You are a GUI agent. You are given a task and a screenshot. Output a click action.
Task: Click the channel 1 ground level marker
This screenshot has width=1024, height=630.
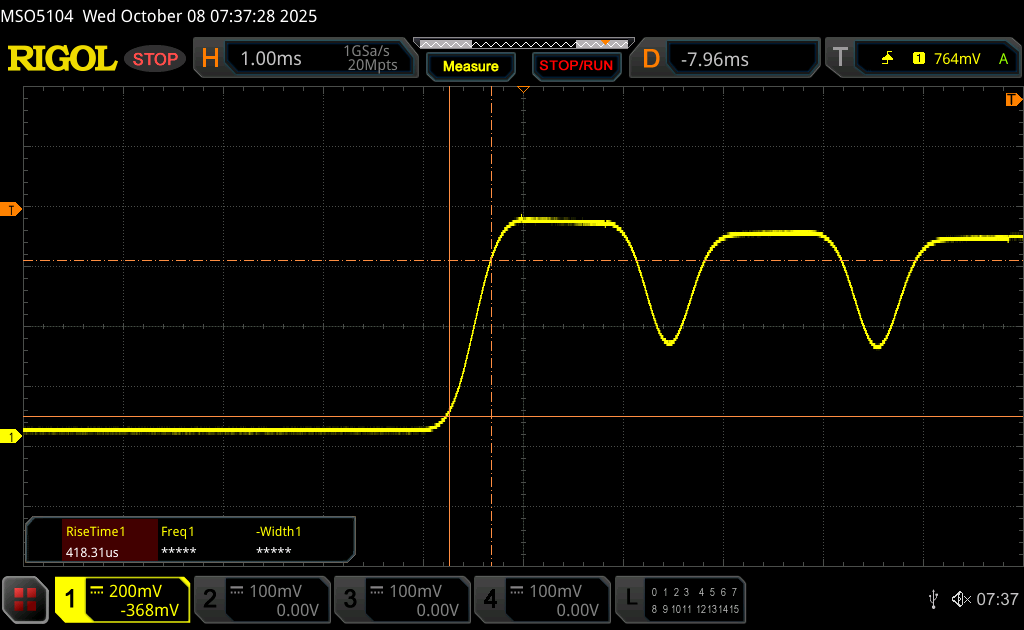(12, 437)
